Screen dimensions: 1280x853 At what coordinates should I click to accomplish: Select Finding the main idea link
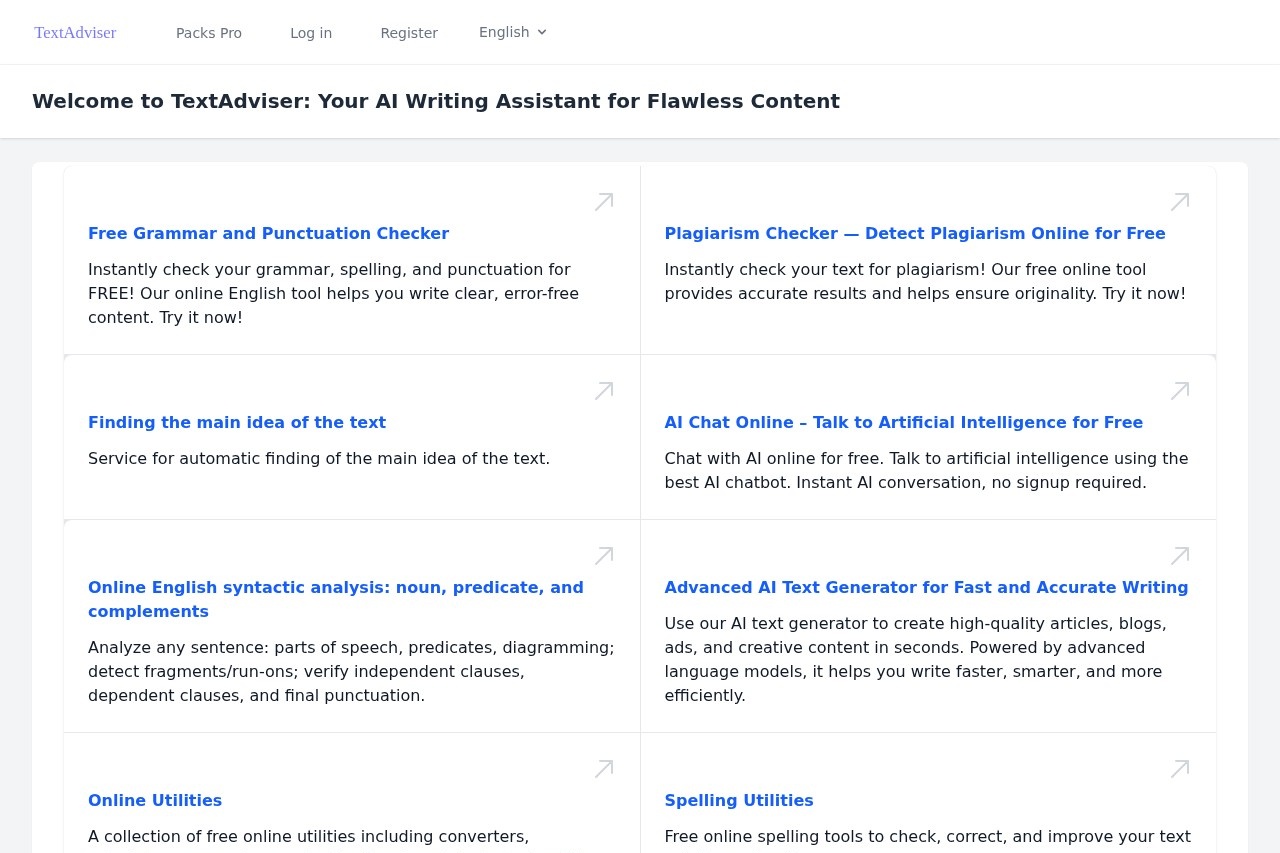[237, 422]
